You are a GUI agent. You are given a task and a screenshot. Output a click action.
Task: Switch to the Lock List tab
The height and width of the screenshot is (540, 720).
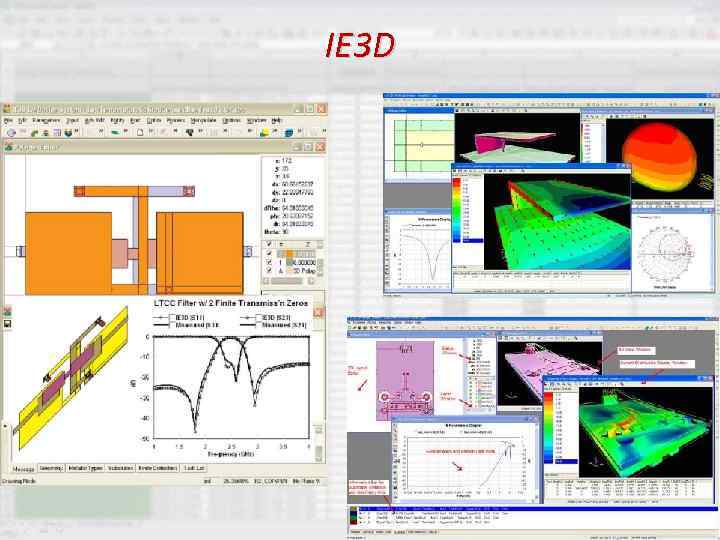pyautogui.click(x=194, y=468)
